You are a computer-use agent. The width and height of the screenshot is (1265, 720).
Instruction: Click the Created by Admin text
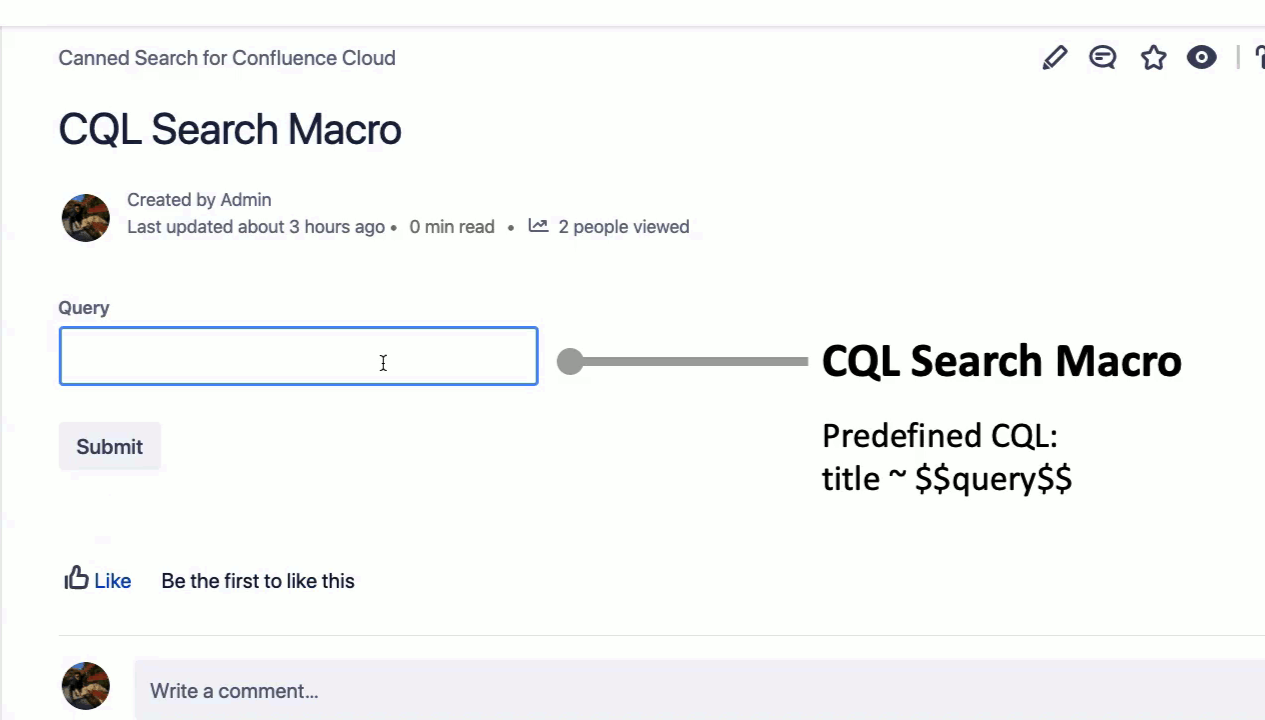click(x=199, y=200)
